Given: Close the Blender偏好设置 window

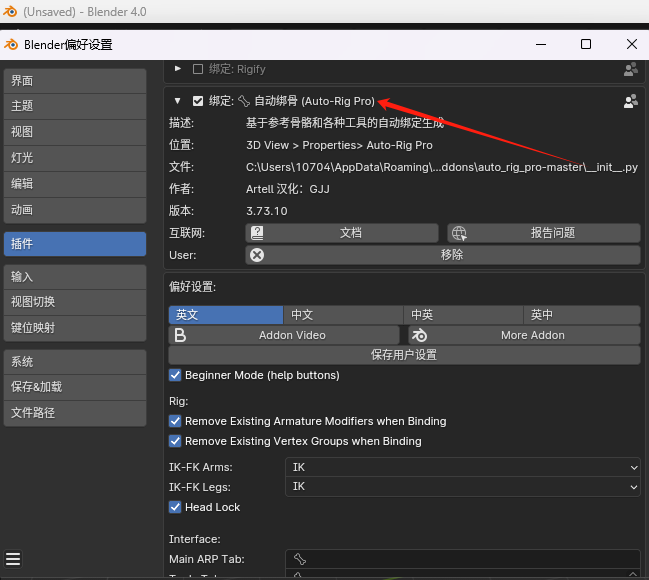Looking at the screenshot, I should click(632, 44).
